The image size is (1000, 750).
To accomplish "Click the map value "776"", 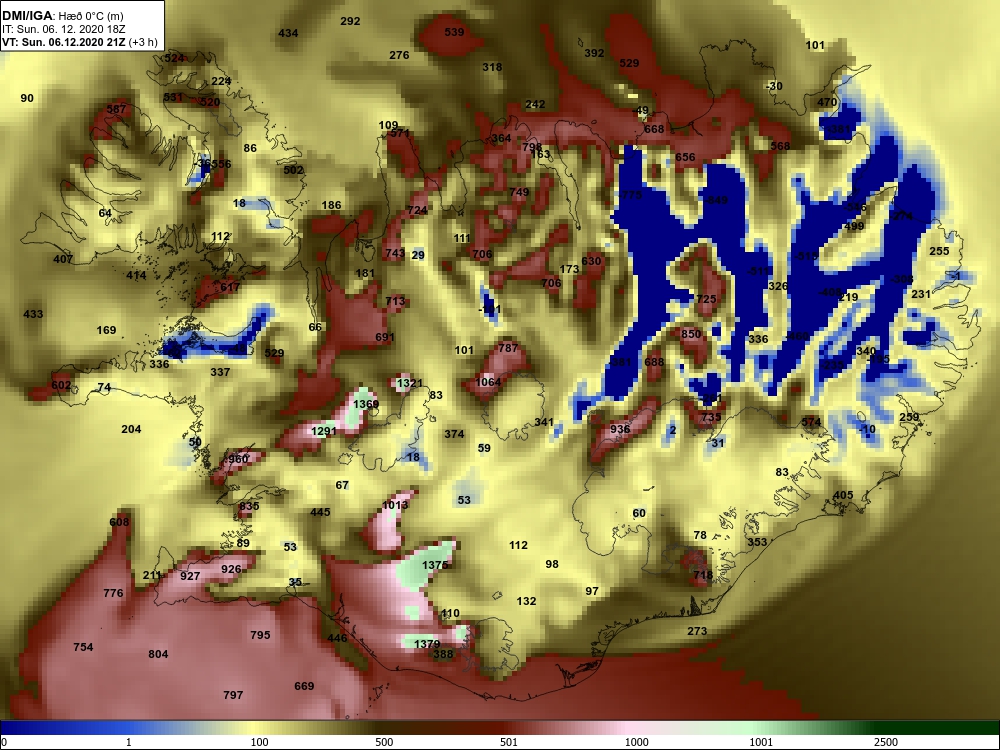I will tap(113, 593).
